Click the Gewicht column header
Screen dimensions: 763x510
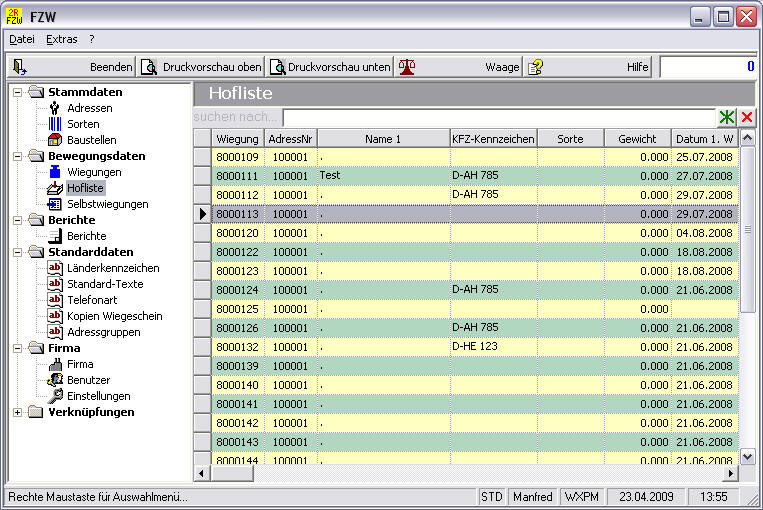click(637, 139)
